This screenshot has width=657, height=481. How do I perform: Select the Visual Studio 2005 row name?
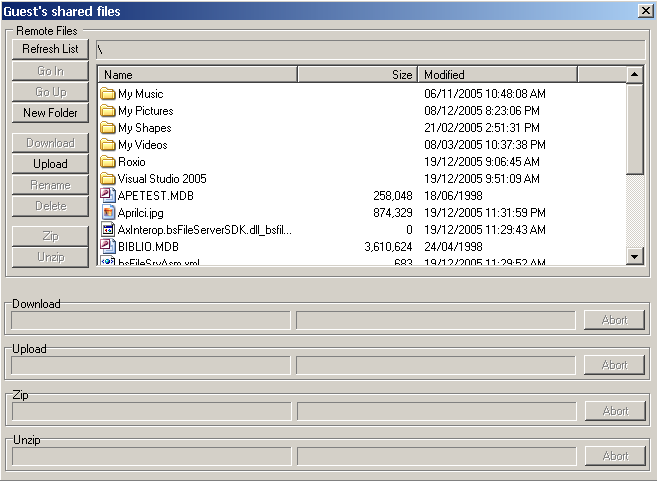(x=162, y=179)
